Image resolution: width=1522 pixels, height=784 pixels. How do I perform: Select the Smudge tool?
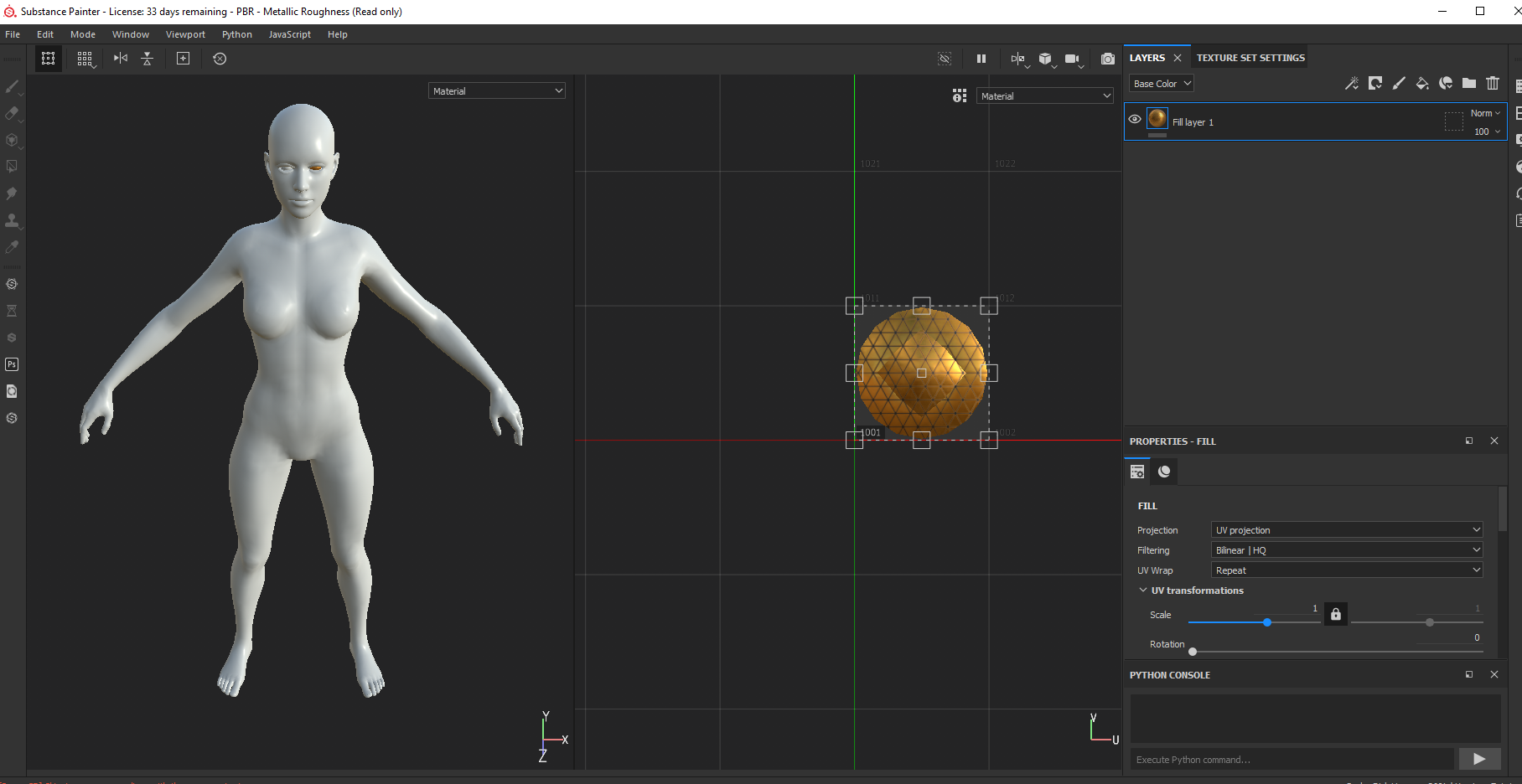pyautogui.click(x=12, y=193)
